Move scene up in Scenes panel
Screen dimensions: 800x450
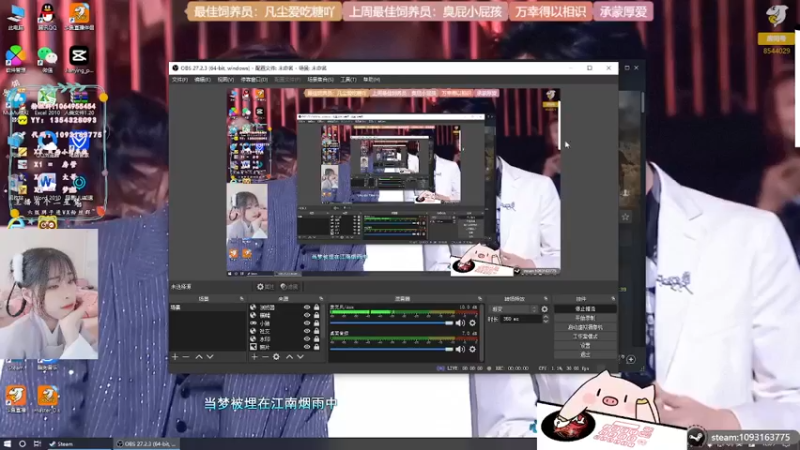[199, 357]
